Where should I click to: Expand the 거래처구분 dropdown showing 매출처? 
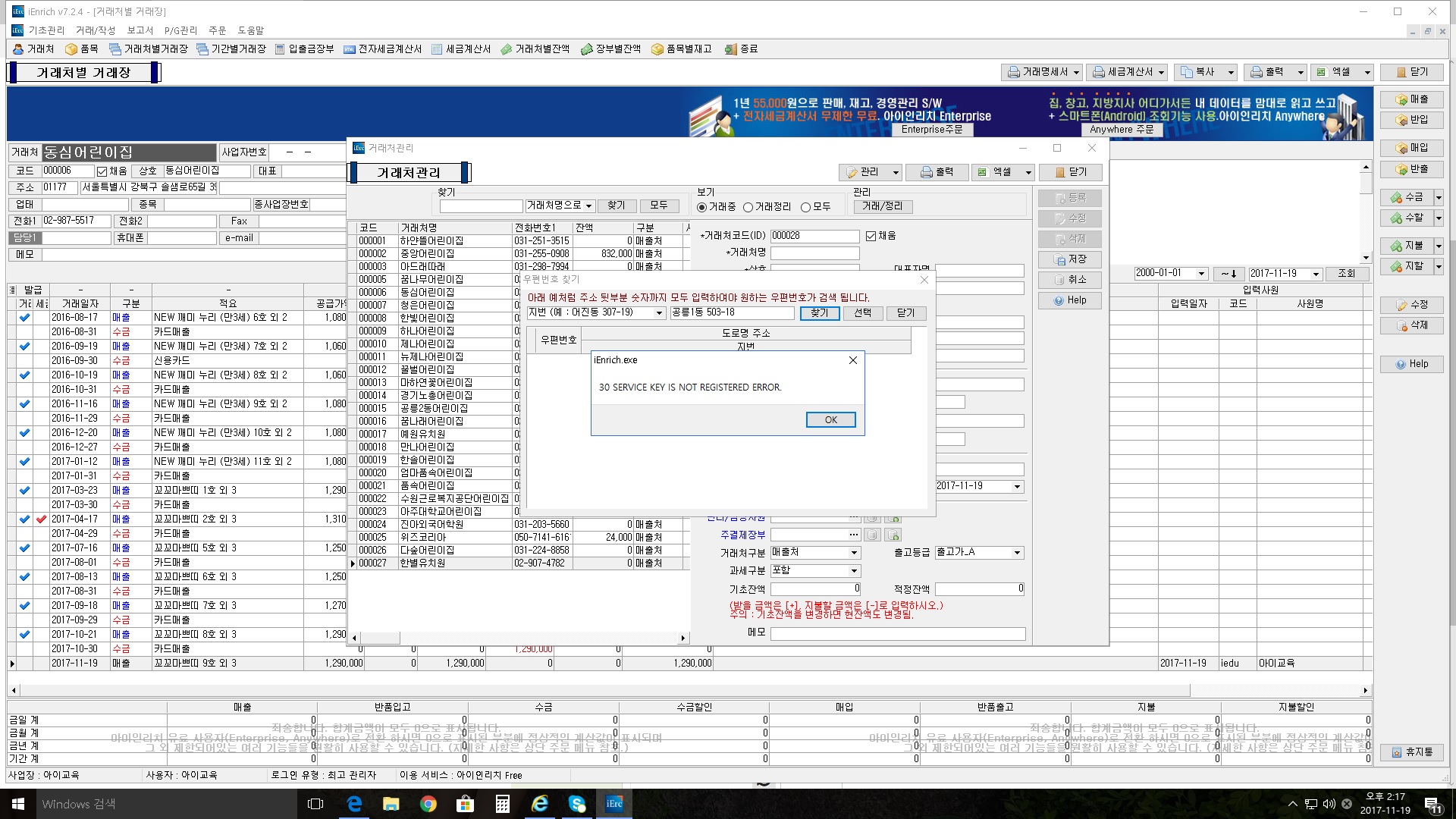coord(854,553)
